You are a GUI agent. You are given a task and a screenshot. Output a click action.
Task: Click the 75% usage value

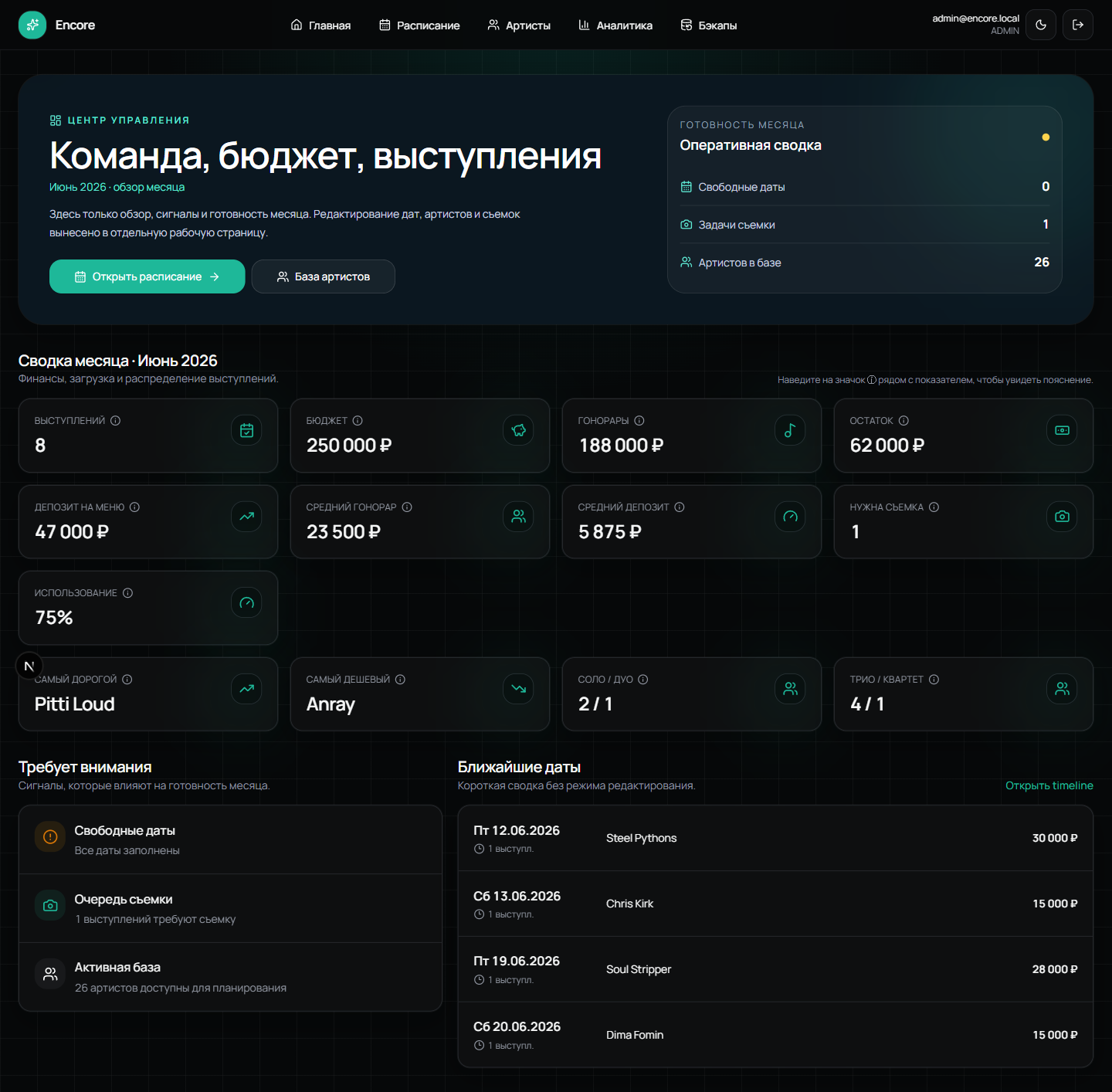tap(54, 618)
